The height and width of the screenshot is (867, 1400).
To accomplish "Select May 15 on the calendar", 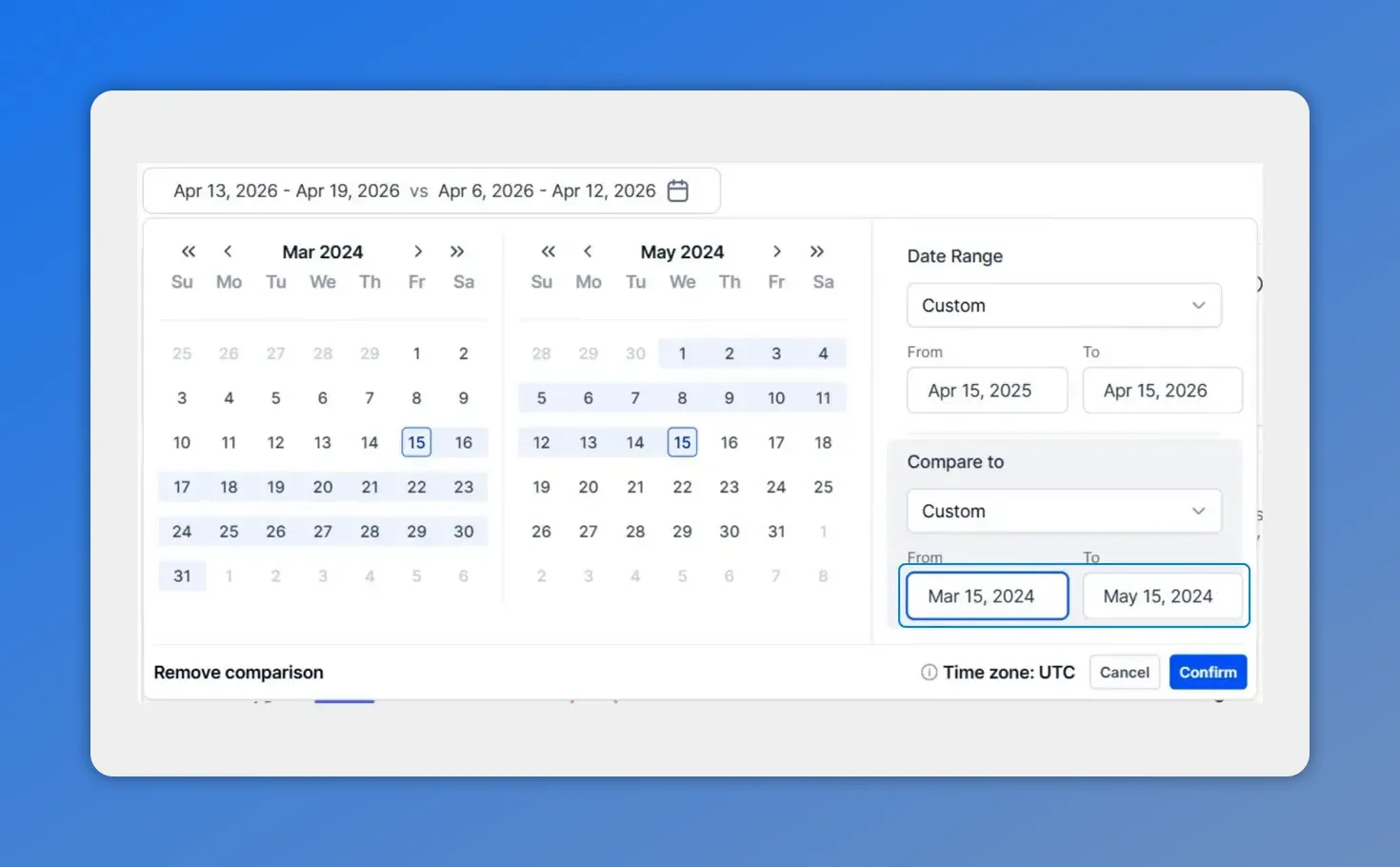I will (x=682, y=442).
